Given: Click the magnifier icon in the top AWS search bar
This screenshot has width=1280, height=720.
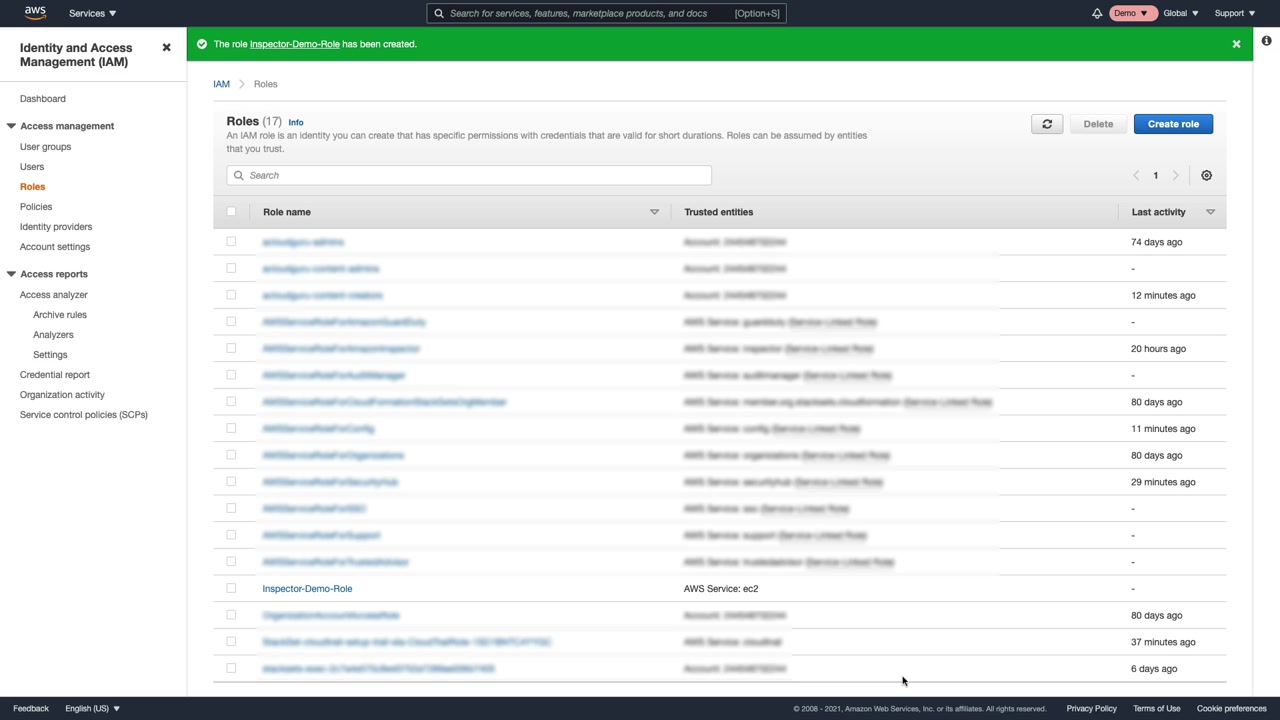Looking at the screenshot, I should pos(439,13).
